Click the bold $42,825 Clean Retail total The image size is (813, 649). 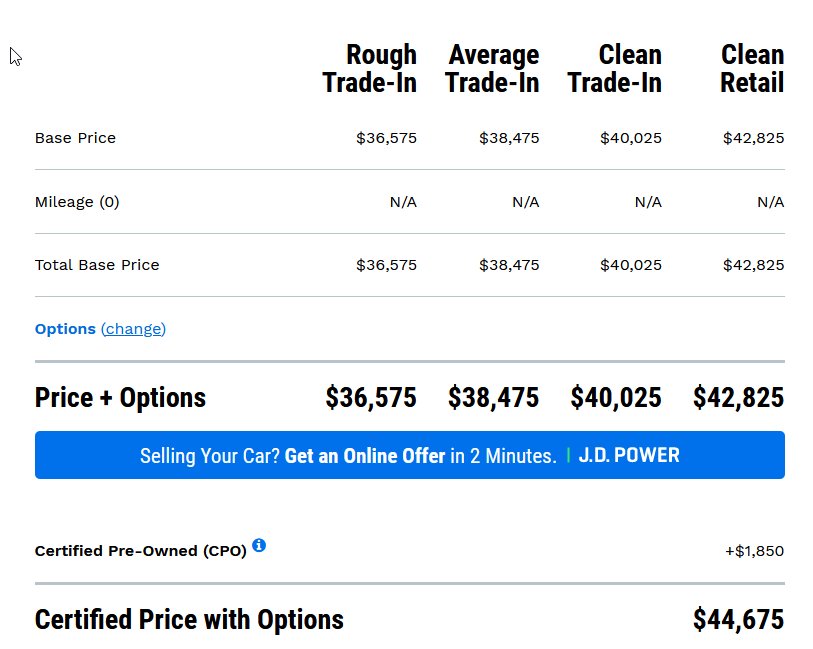pyautogui.click(x=738, y=398)
